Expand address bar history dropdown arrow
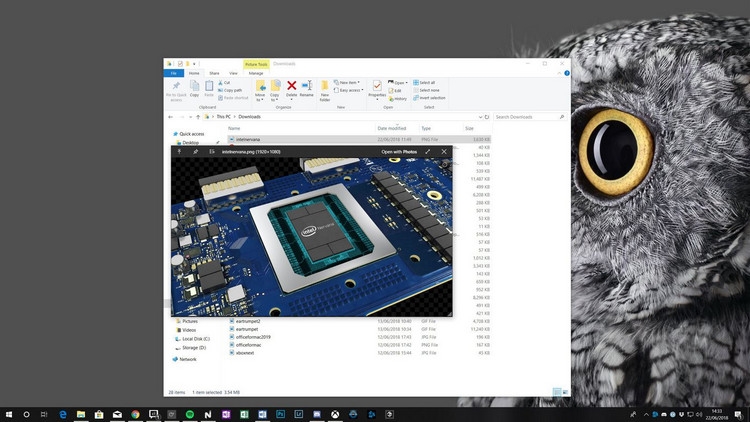The image size is (750, 422). click(480, 117)
